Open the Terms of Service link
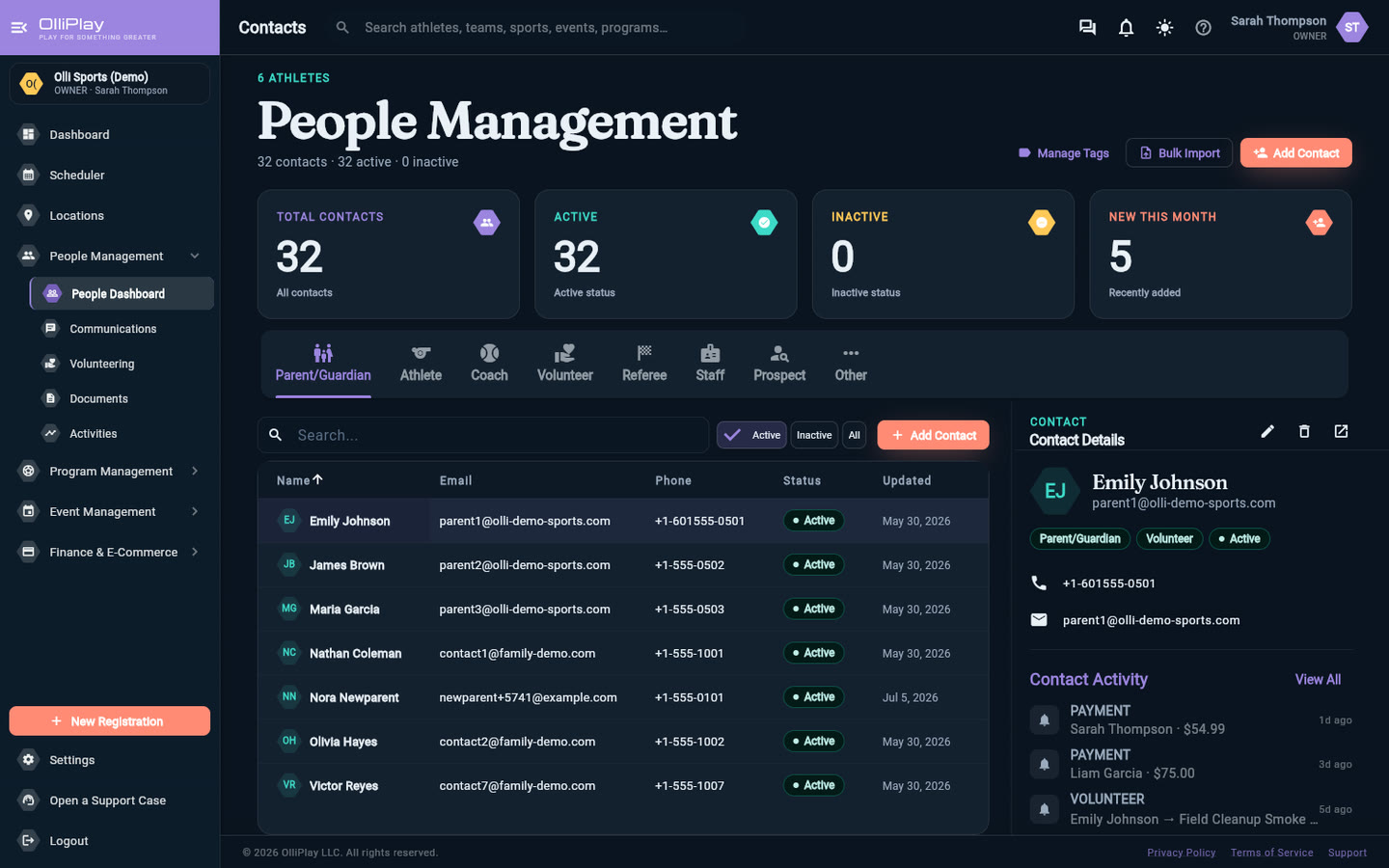 point(1271,853)
